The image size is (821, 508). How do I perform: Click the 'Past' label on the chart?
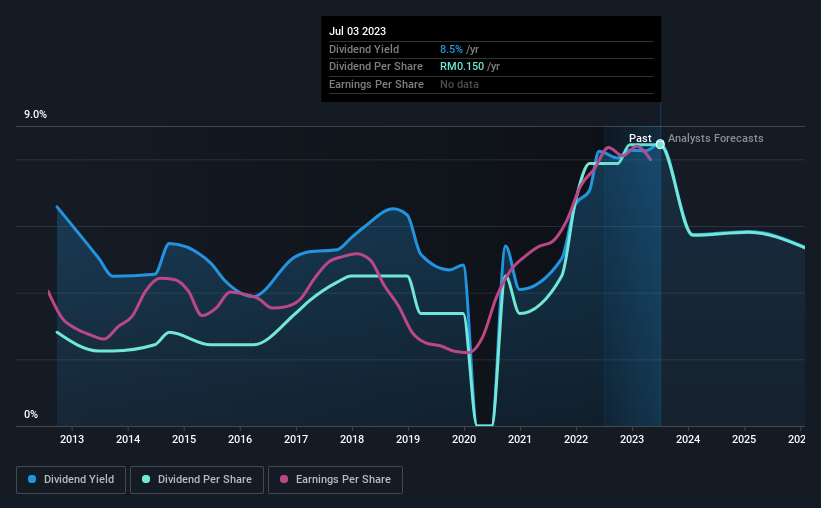pyautogui.click(x=640, y=138)
